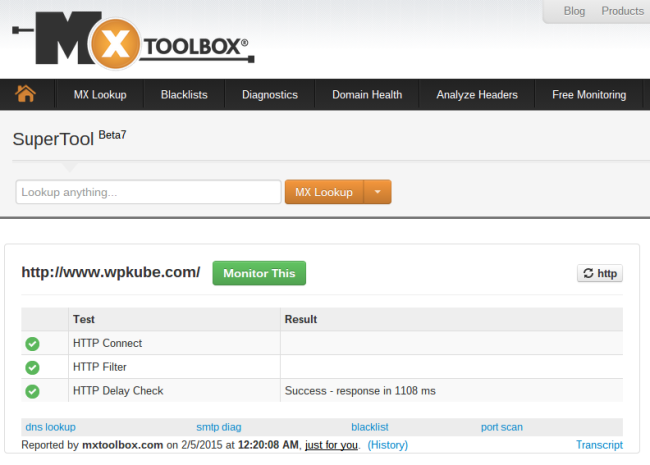Click the mxtoolbox.com reporter text
This screenshot has height=465, width=650.
122,445
